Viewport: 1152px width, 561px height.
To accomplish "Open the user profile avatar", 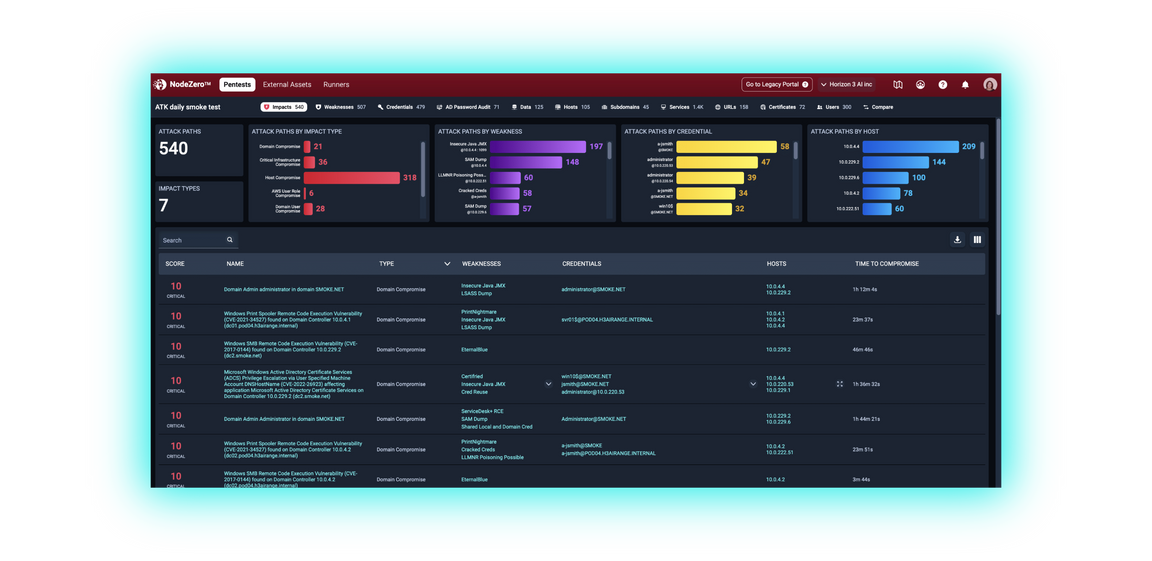I will [989, 85].
